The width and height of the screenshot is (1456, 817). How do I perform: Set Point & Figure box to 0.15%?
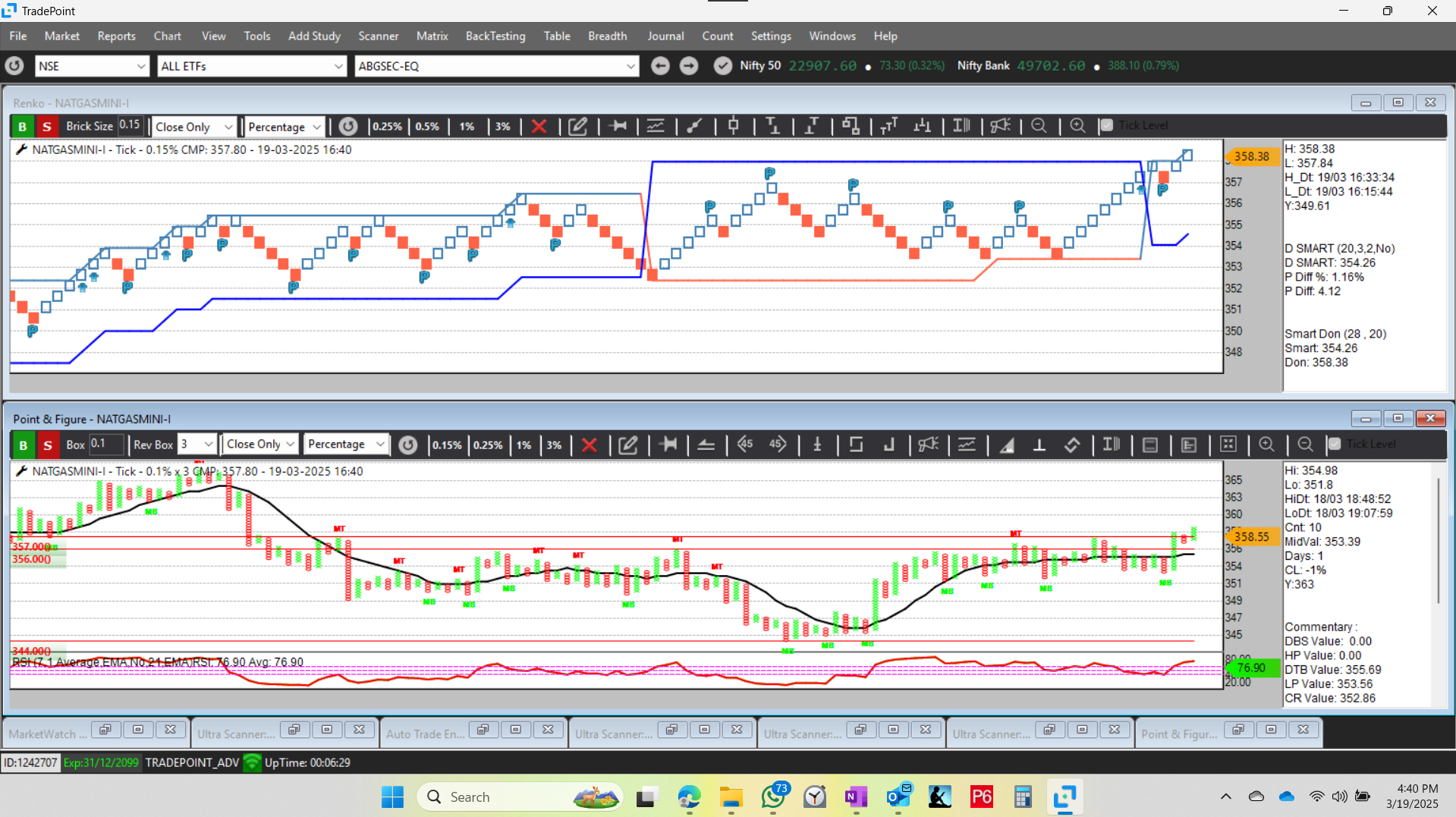tap(447, 445)
